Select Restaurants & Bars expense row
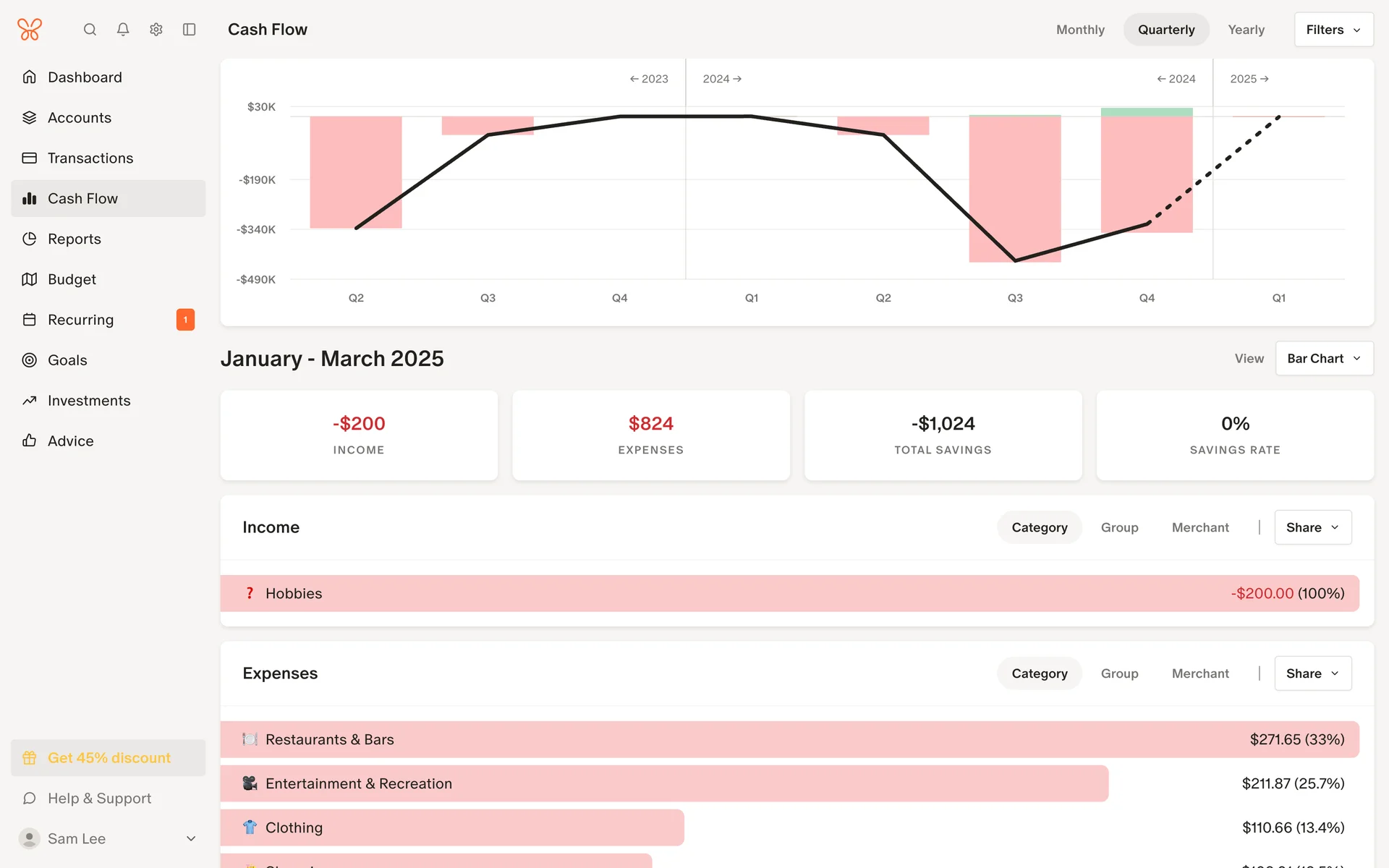The height and width of the screenshot is (868, 1389). [x=789, y=739]
